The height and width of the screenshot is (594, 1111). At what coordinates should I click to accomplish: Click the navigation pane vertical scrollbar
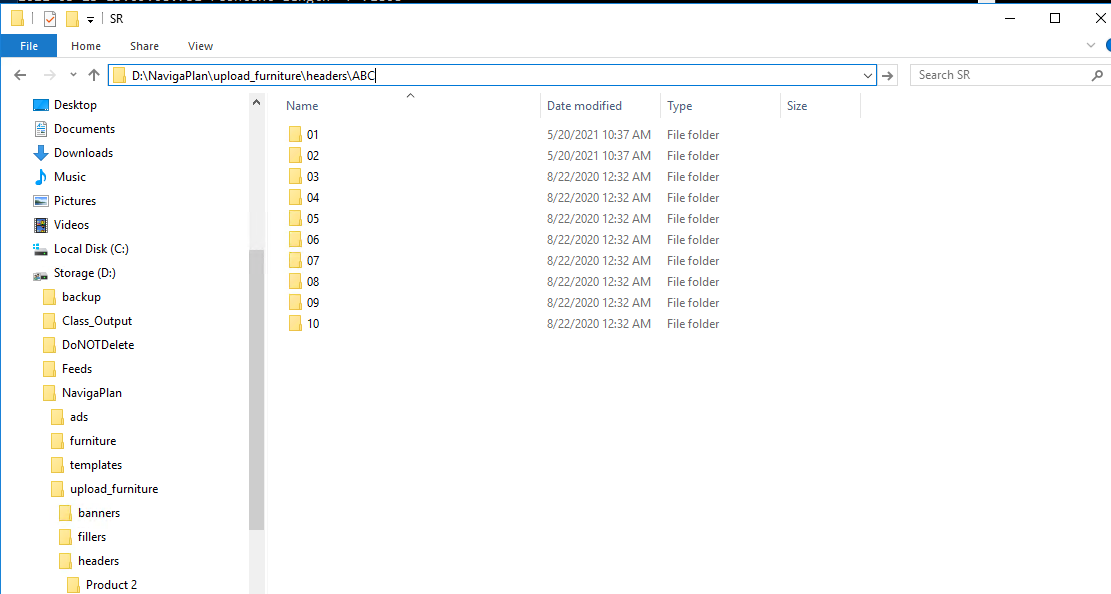pos(256,390)
